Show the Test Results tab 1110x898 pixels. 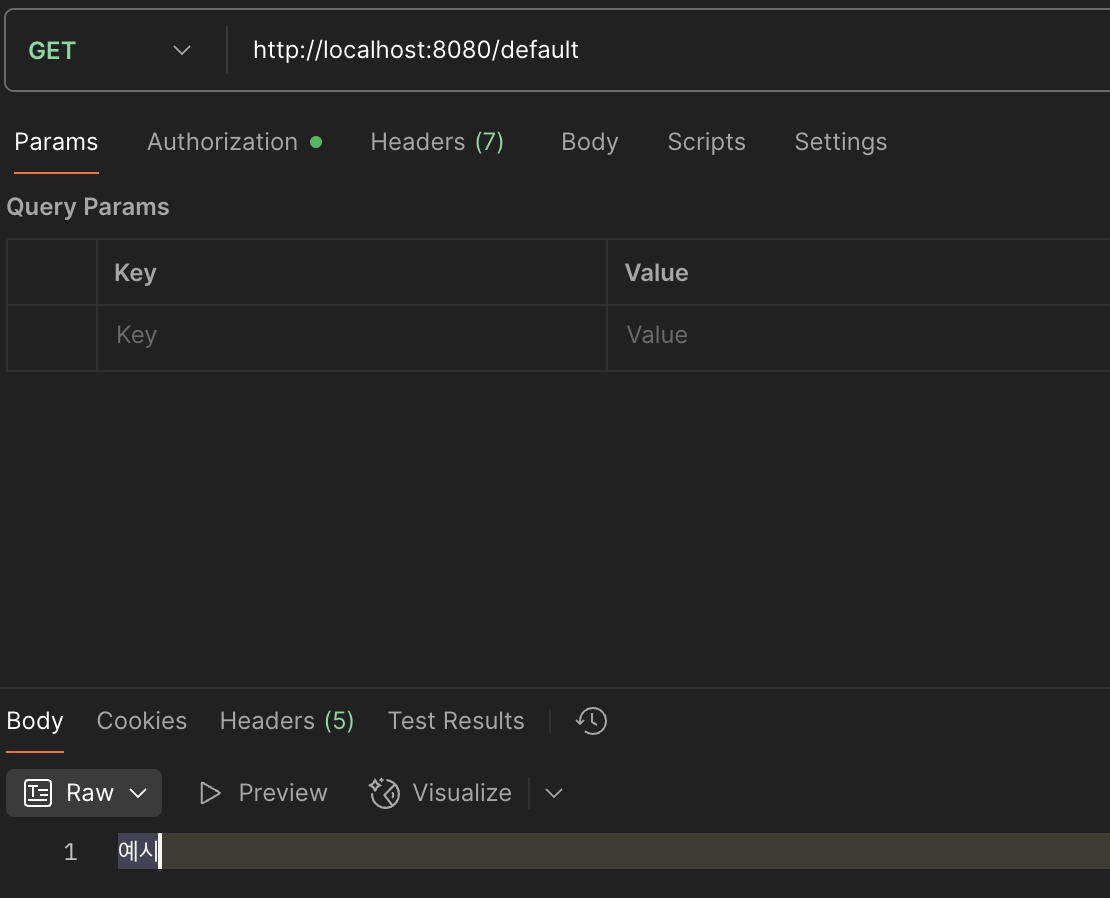pyautogui.click(x=456, y=721)
